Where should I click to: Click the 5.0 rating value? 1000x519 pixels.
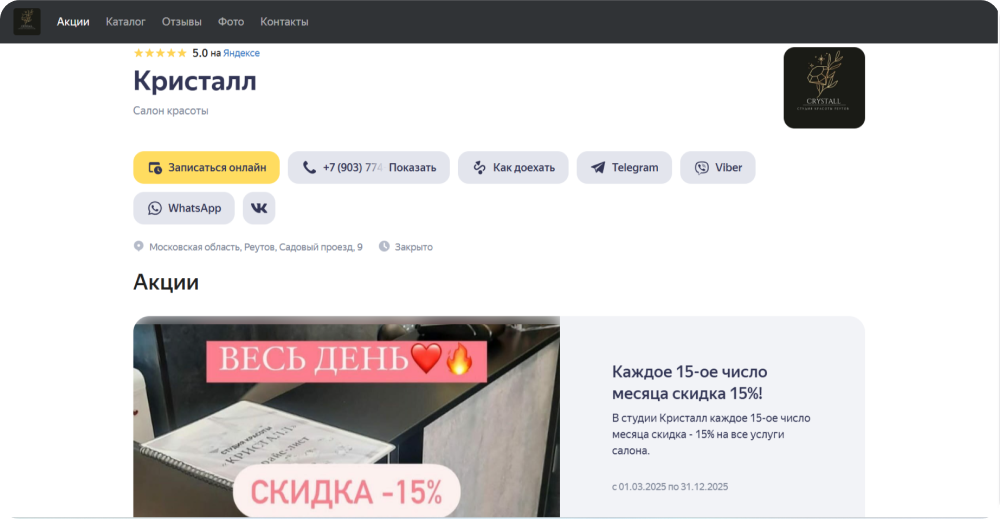200,53
